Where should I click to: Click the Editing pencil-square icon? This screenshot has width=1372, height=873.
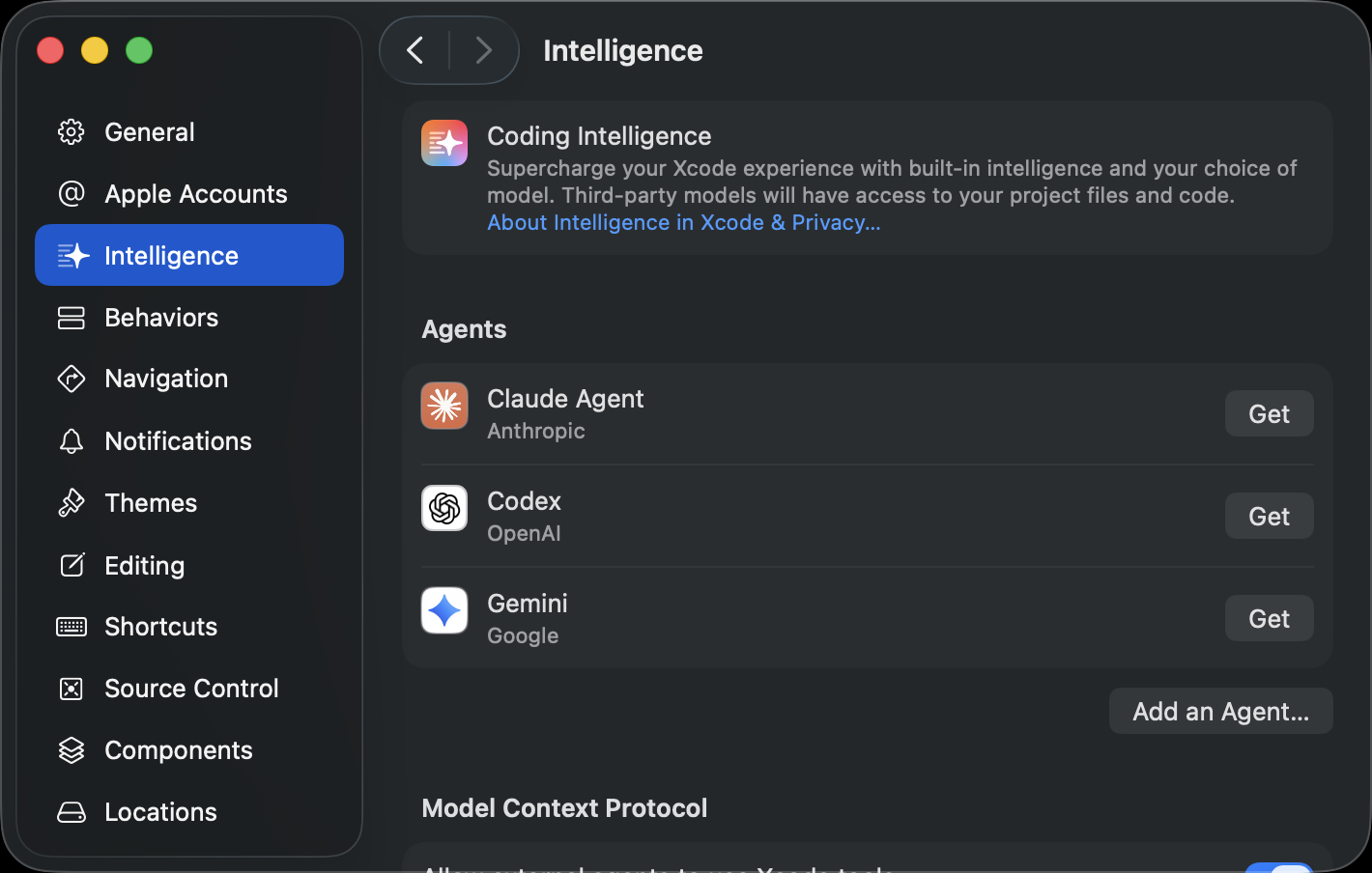pos(72,565)
